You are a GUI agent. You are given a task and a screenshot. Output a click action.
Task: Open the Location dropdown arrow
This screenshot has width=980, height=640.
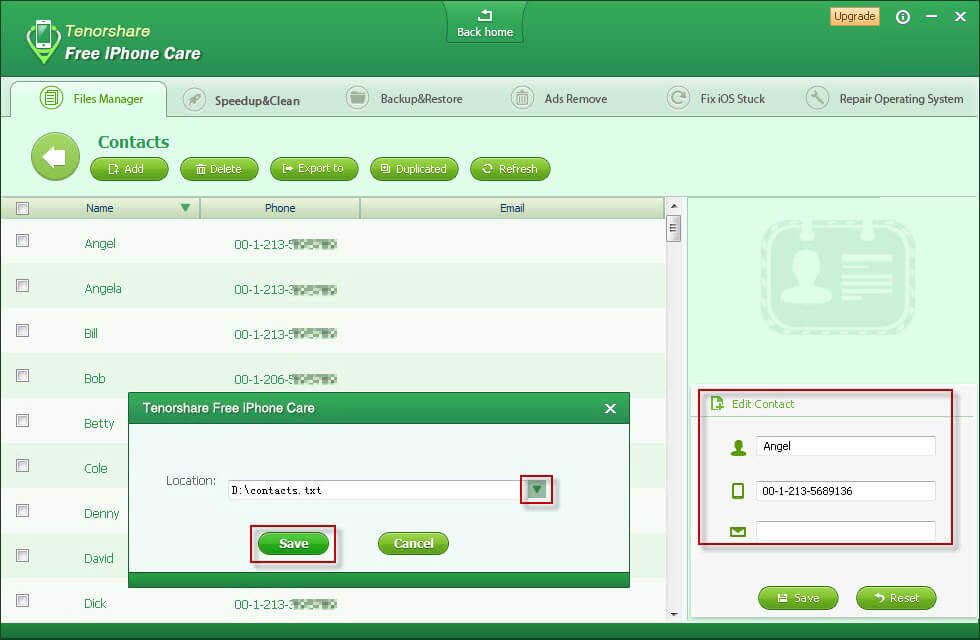tap(536, 489)
